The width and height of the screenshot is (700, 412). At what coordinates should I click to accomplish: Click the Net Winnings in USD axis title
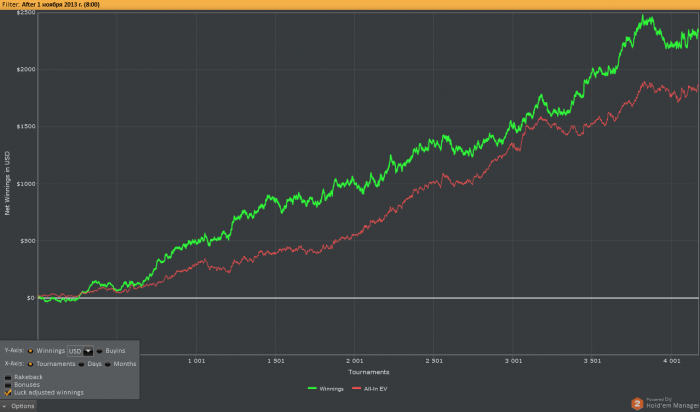(7, 183)
